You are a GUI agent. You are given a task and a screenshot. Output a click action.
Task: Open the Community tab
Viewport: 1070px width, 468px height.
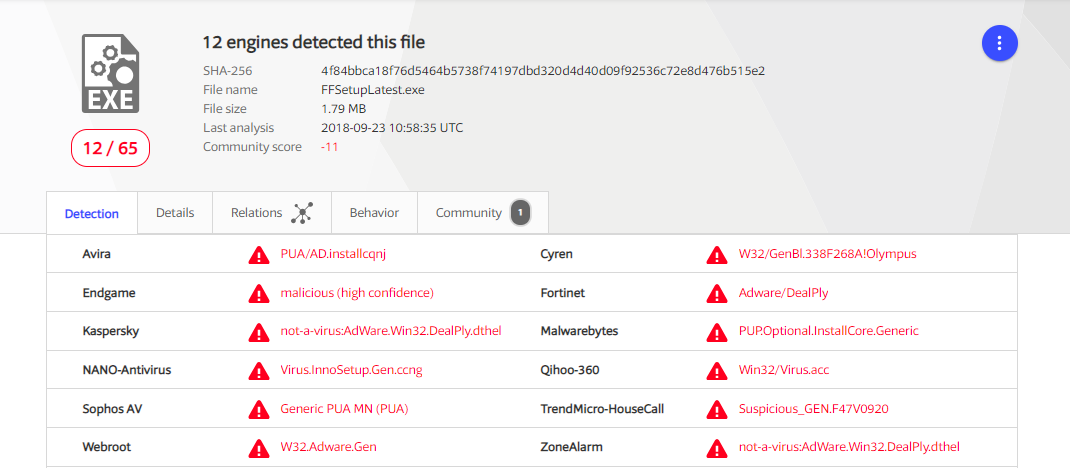482,213
